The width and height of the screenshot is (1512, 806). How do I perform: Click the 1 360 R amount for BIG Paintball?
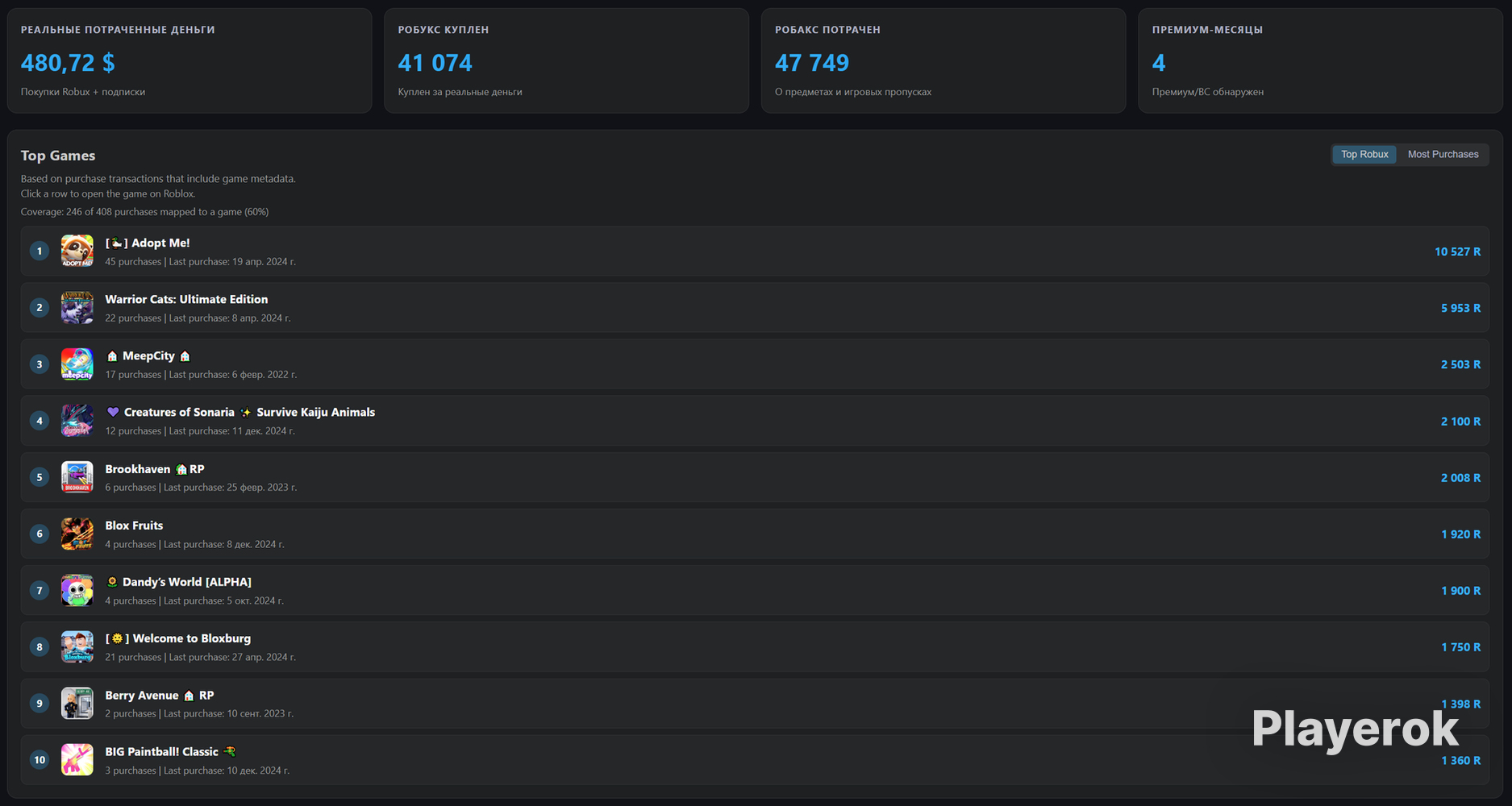click(1460, 760)
